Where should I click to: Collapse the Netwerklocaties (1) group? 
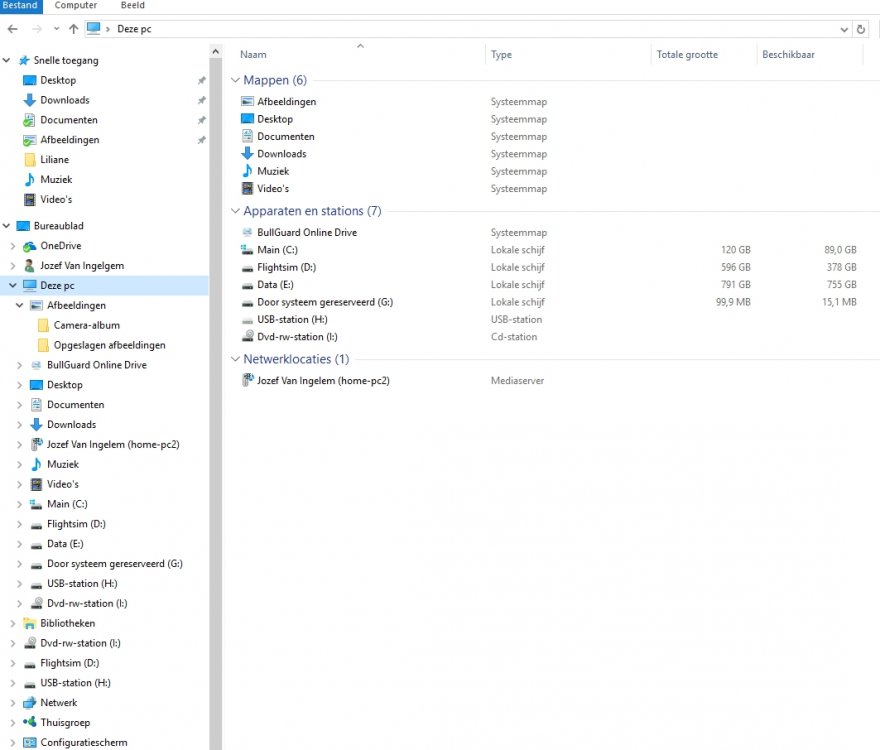point(235,359)
